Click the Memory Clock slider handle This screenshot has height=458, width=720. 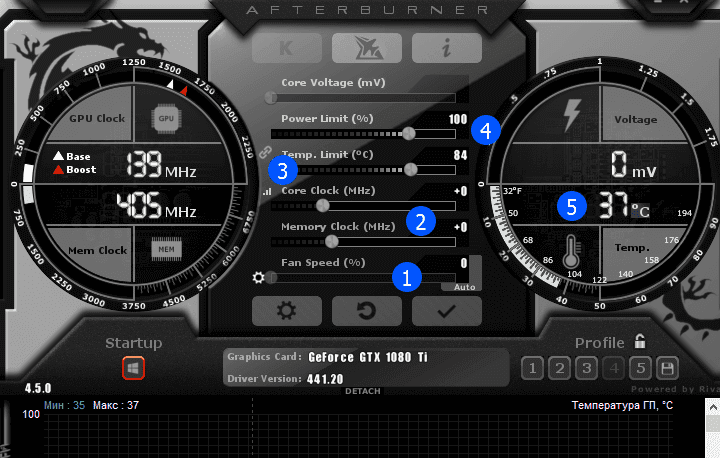click(332, 241)
